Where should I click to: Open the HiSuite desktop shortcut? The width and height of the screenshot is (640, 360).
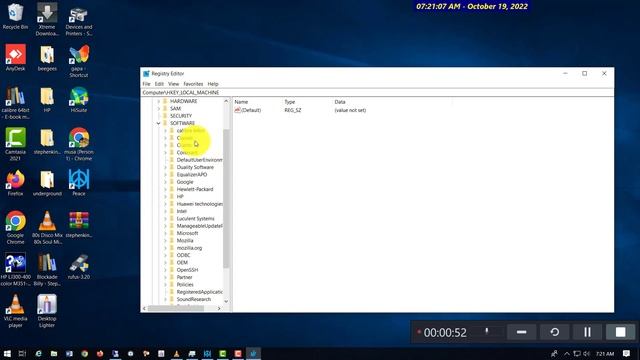pos(79,100)
